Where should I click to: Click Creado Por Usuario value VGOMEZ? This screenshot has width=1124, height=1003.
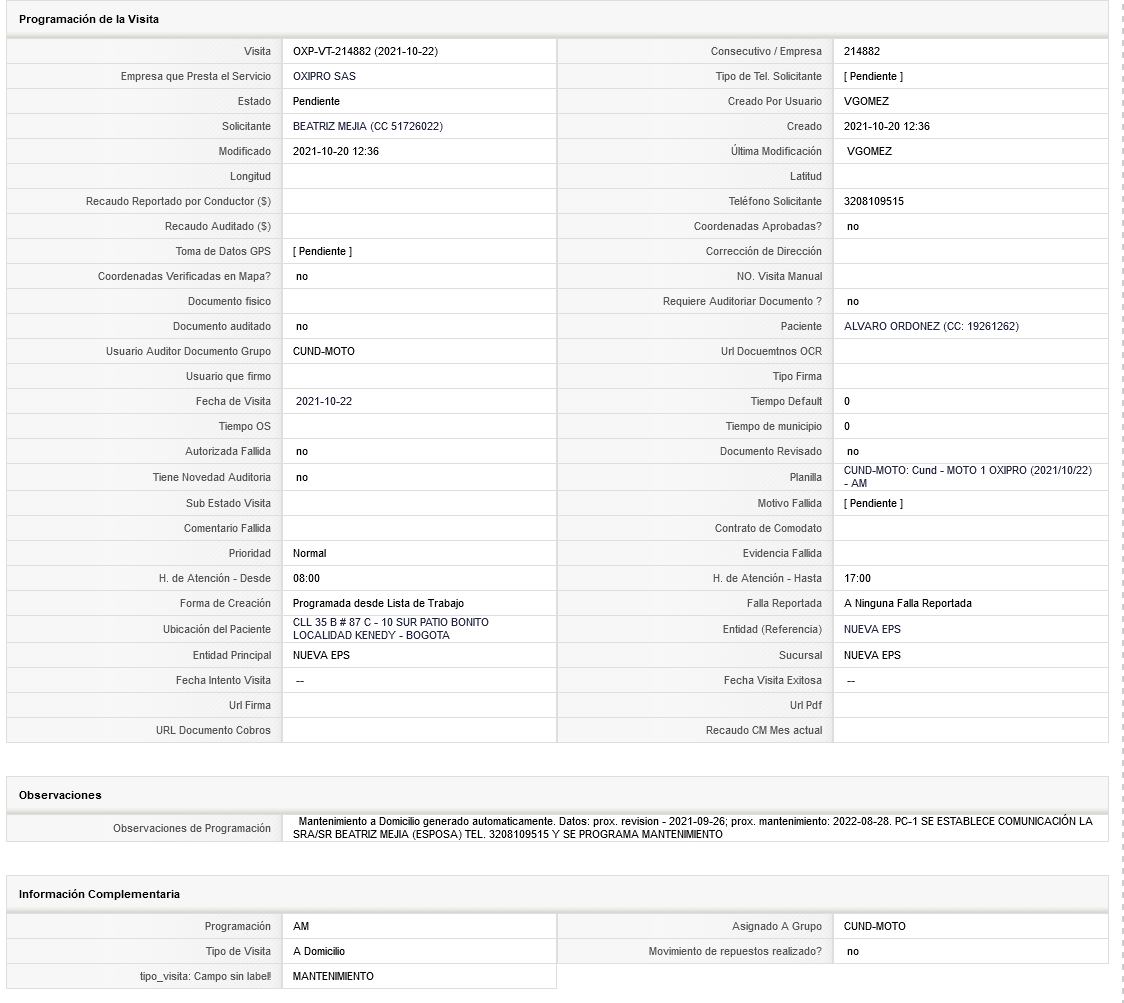click(x=866, y=101)
